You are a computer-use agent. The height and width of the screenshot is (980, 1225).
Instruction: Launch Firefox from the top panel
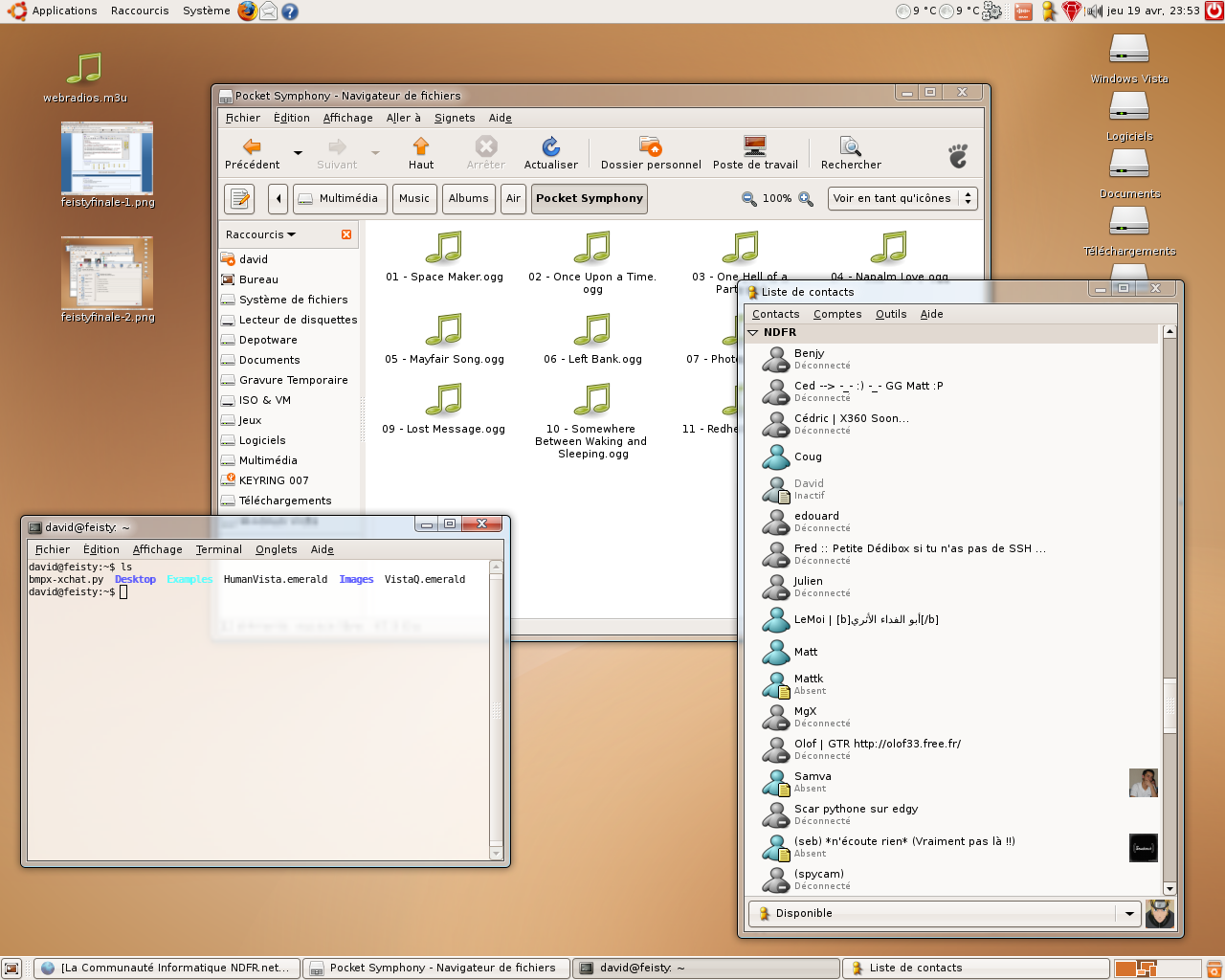(247, 11)
